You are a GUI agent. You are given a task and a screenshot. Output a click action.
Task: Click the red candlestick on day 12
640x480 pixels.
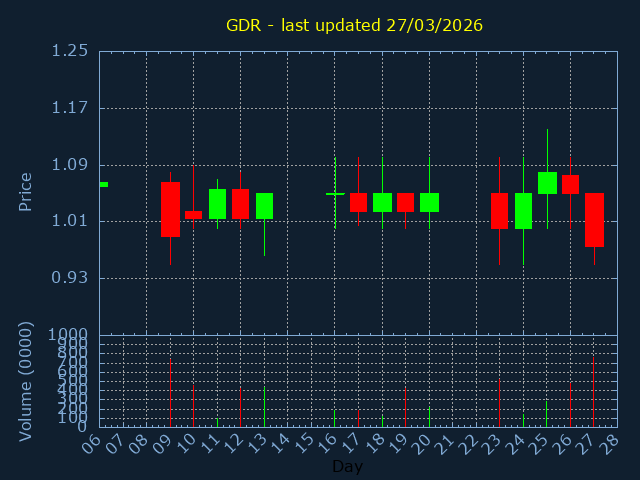click(240, 203)
